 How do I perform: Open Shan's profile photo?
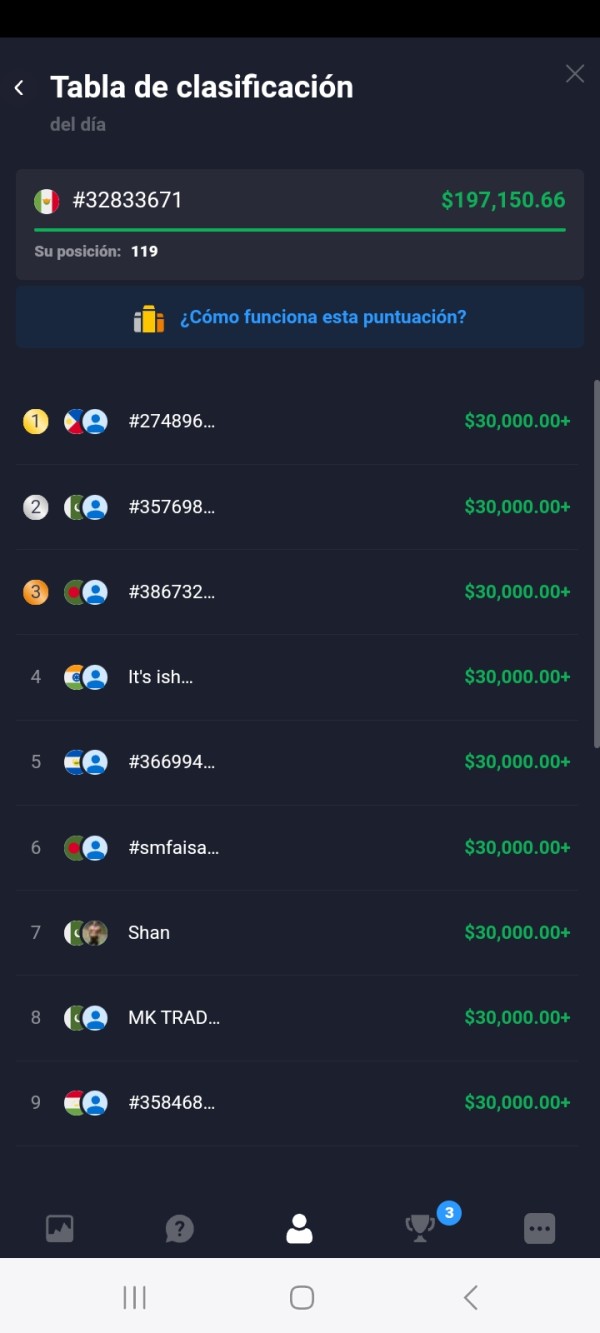coord(95,933)
